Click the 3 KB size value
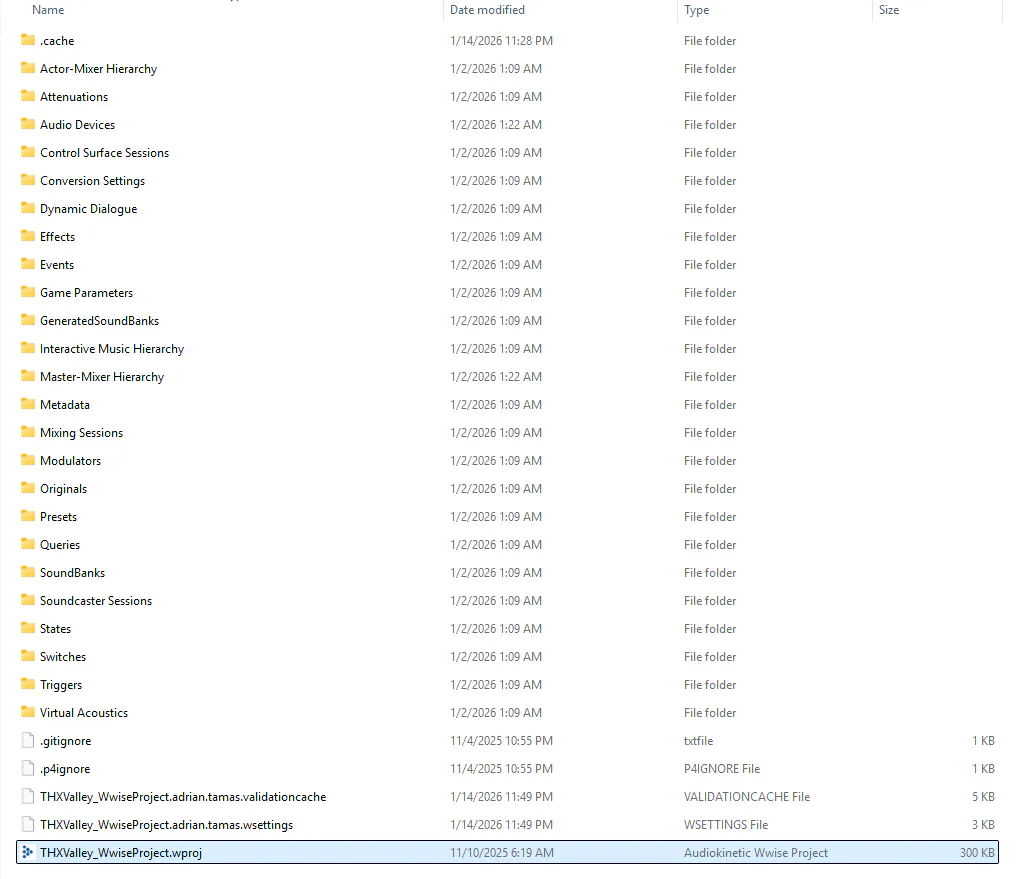 pos(983,824)
